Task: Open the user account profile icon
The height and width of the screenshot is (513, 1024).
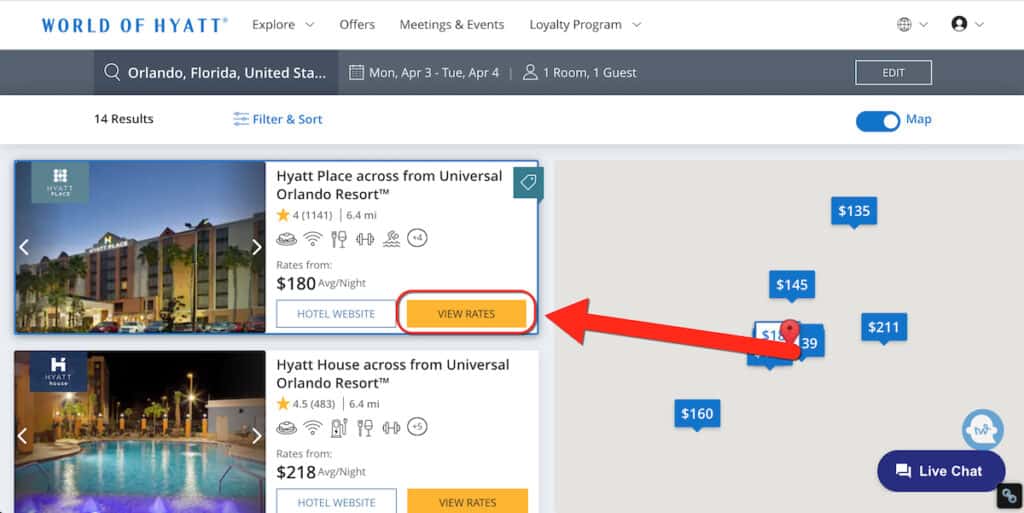Action: click(x=959, y=24)
